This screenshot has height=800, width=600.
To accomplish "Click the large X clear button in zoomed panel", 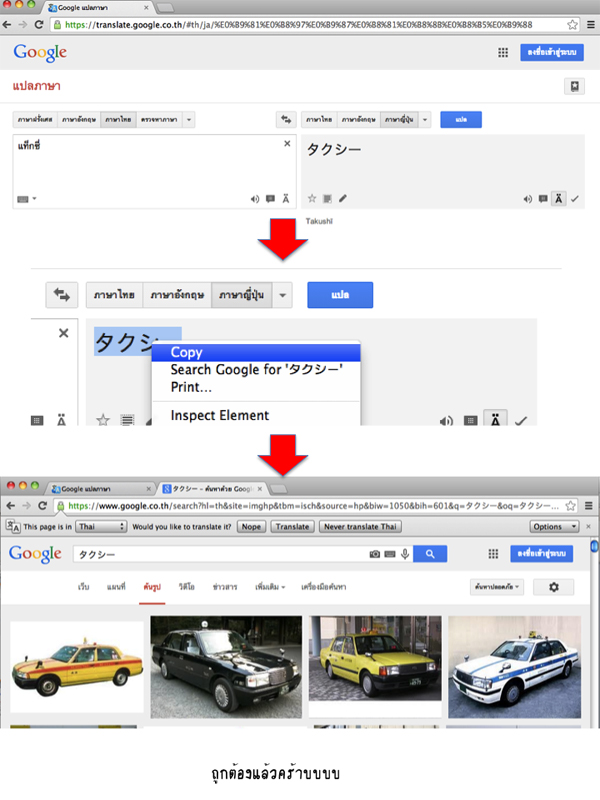I will [x=63, y=333].
